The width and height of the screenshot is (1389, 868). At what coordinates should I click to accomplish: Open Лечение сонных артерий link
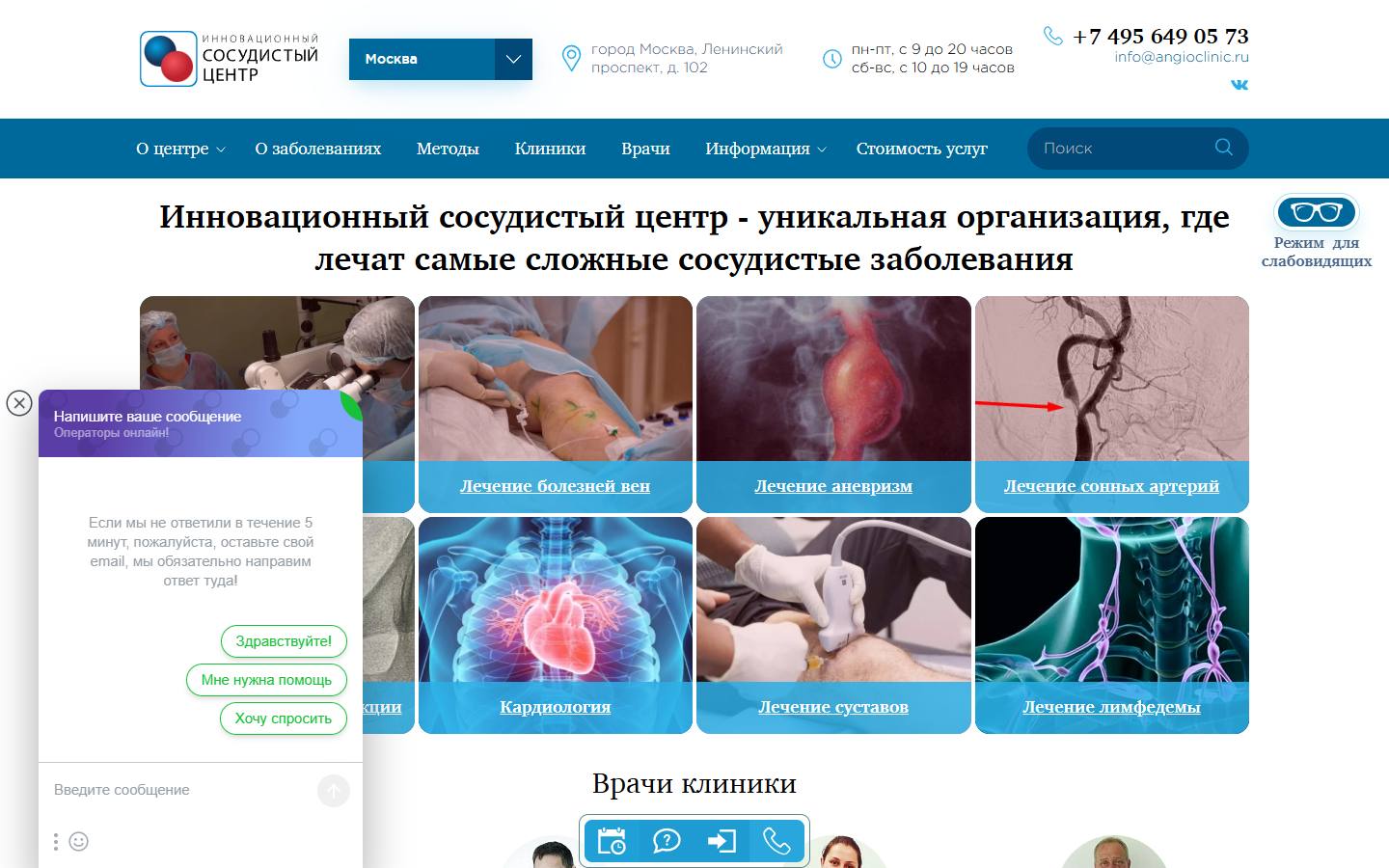[1111, 486]
